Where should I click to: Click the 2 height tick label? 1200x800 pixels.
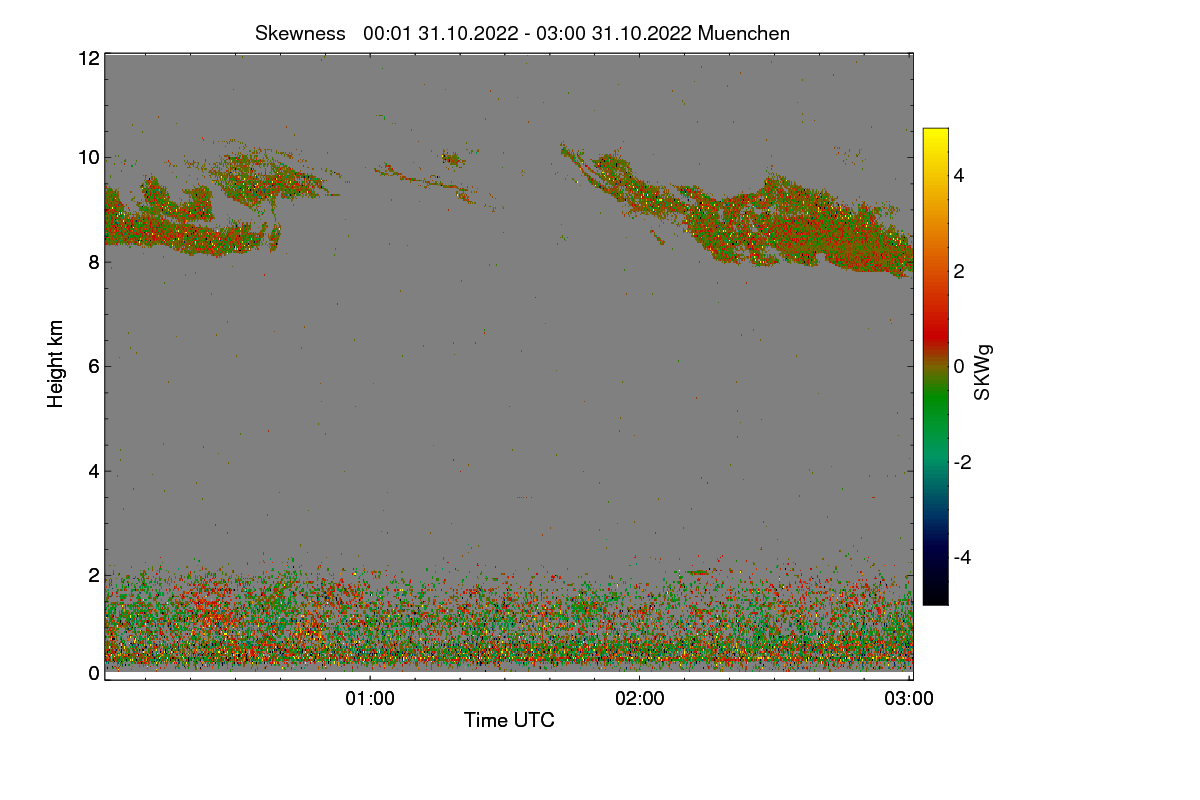coord(94,575)
